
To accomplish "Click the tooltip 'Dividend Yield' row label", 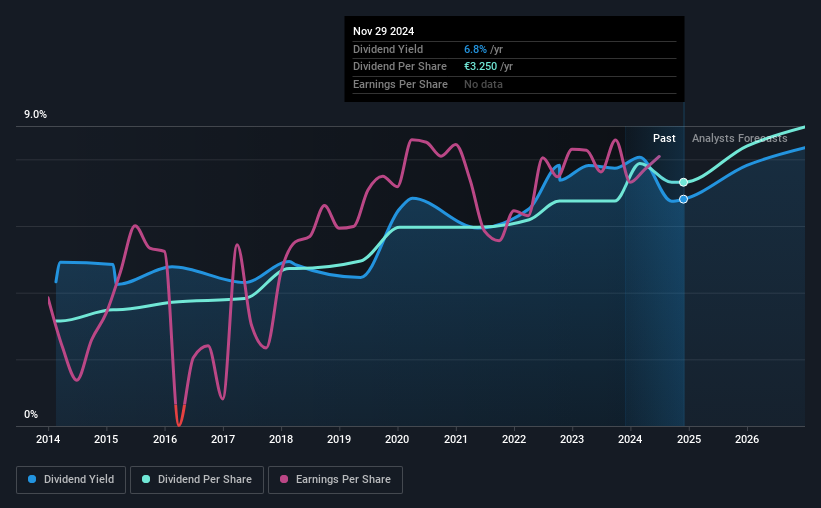I will tap(388, 49).
